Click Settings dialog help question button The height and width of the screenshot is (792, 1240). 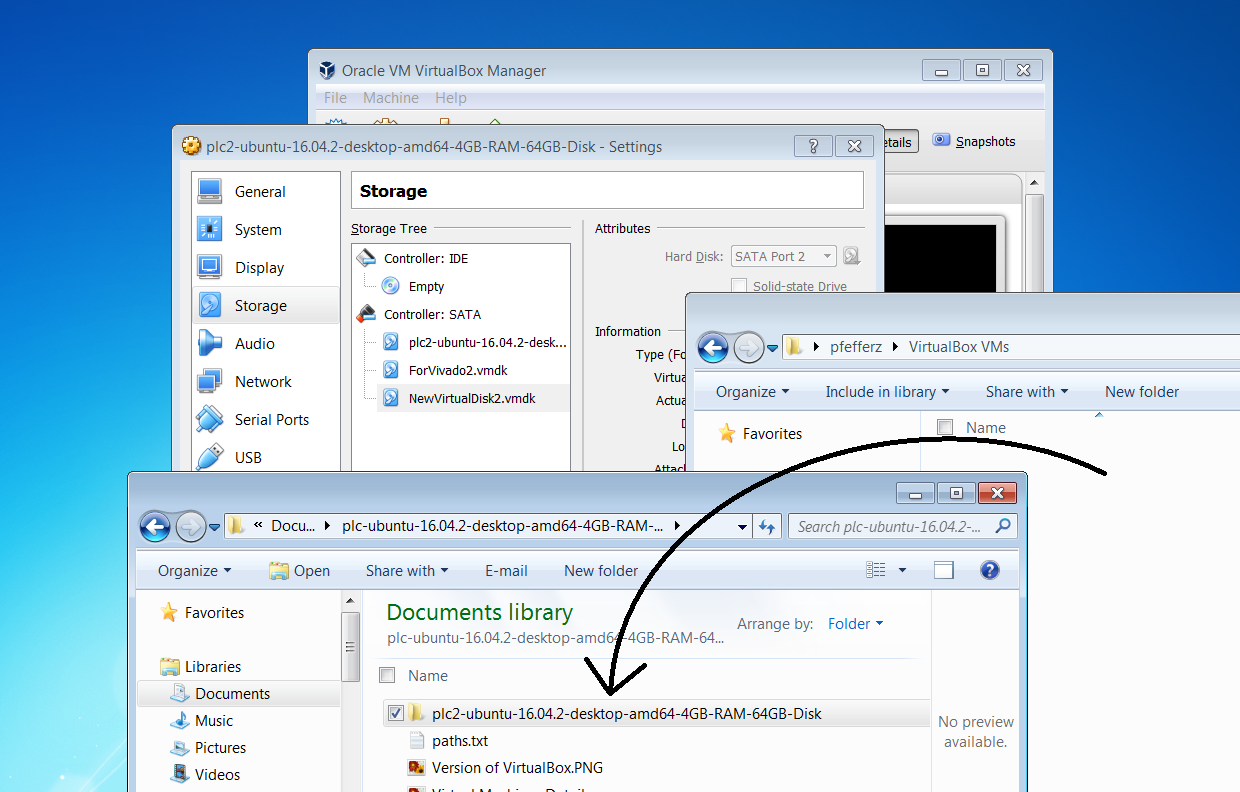click(x=813, y=146)
